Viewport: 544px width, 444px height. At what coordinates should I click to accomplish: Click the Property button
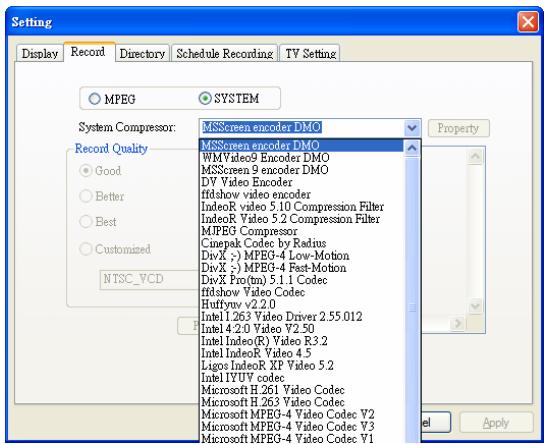(458, 128)
